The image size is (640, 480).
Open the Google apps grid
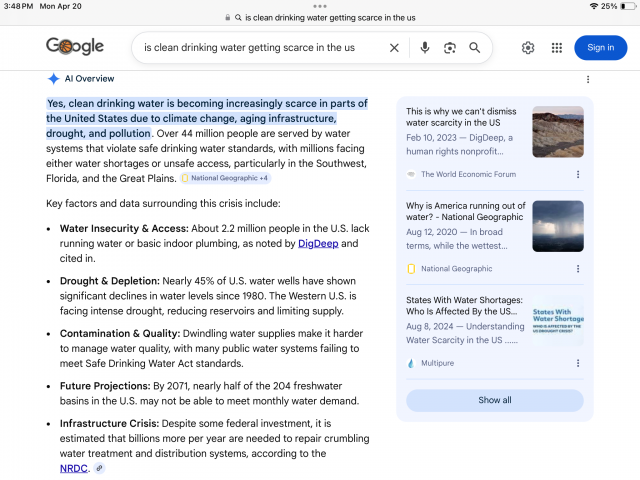[x=557, y=48]
